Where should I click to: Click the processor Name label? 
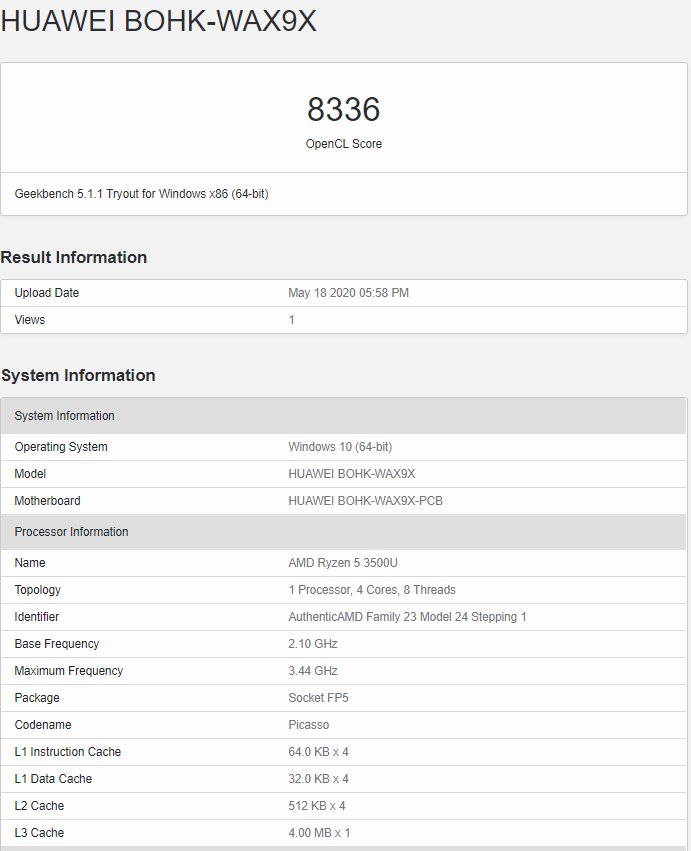click(30, 563)
